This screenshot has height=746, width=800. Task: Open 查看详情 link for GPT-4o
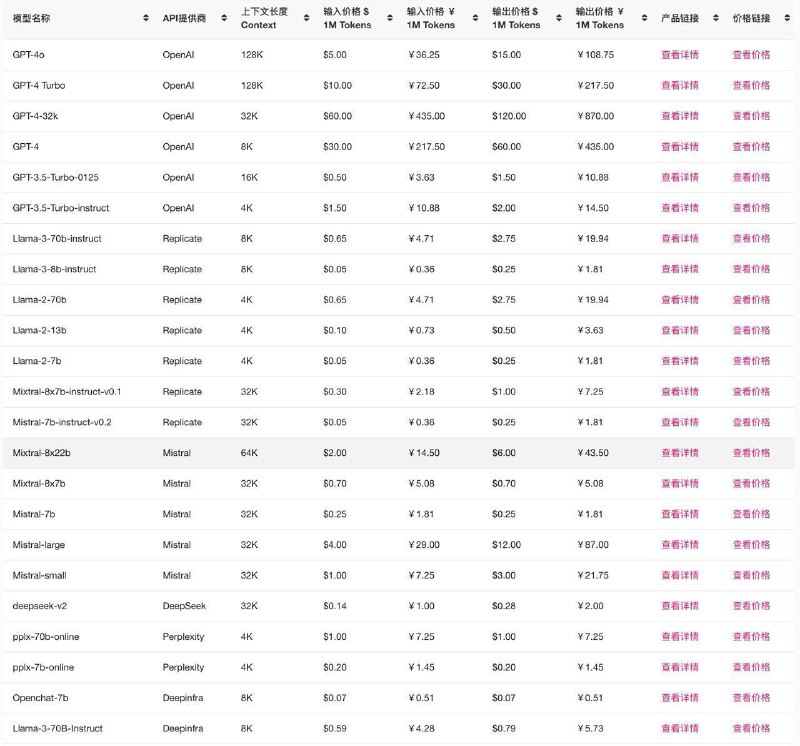click(x=680, y=55)
